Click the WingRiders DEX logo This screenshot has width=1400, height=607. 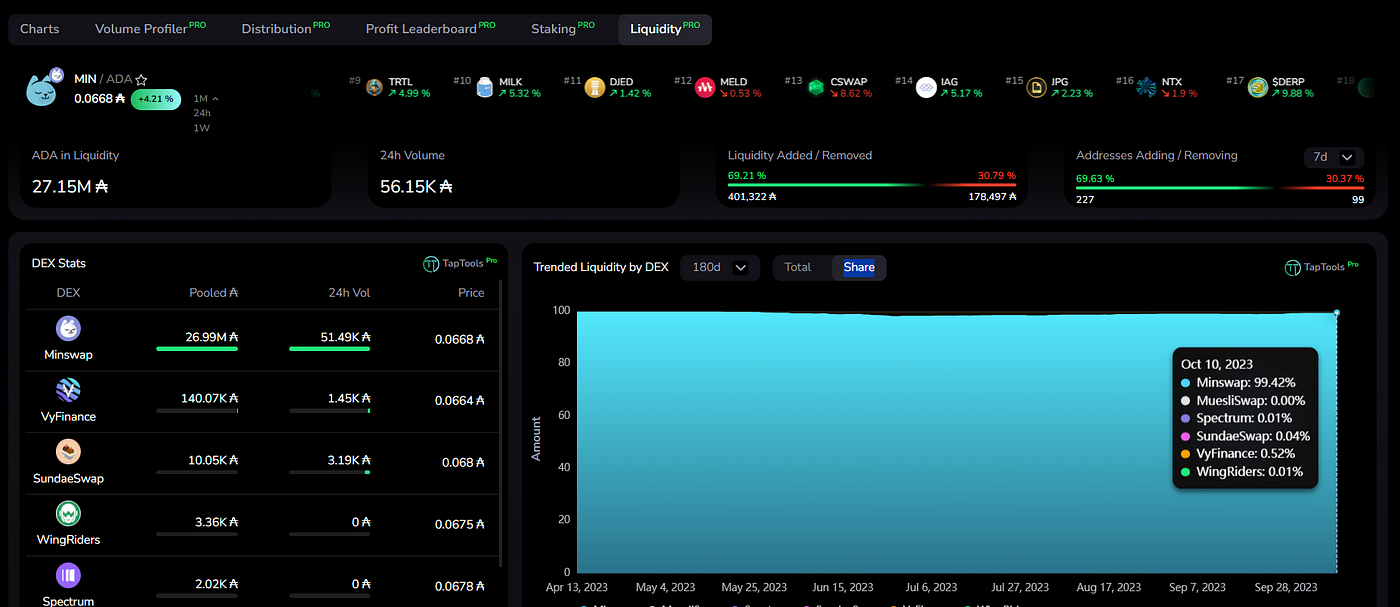pyautogui.click(x=69, y=514)
